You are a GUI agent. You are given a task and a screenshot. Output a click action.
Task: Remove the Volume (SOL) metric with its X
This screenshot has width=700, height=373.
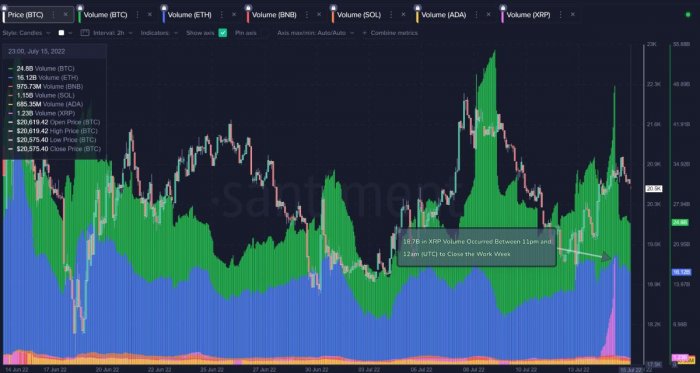pos(403,15)
